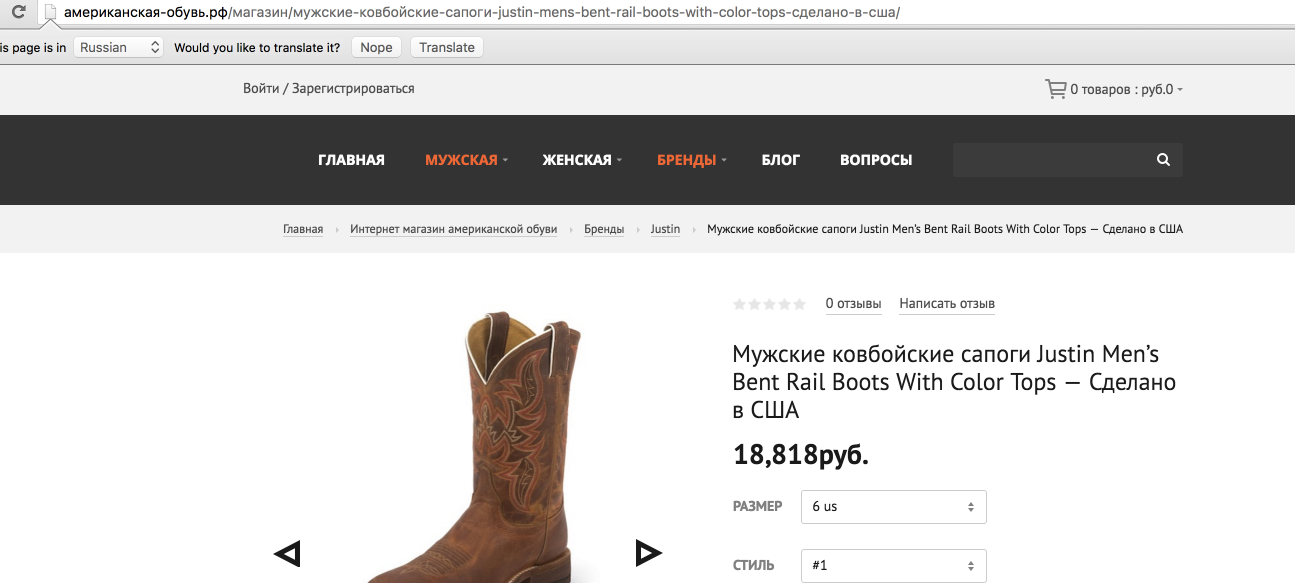Show next boot image with right arrow
This screenshot has width=1295, height=583.
tap(649, 552)
